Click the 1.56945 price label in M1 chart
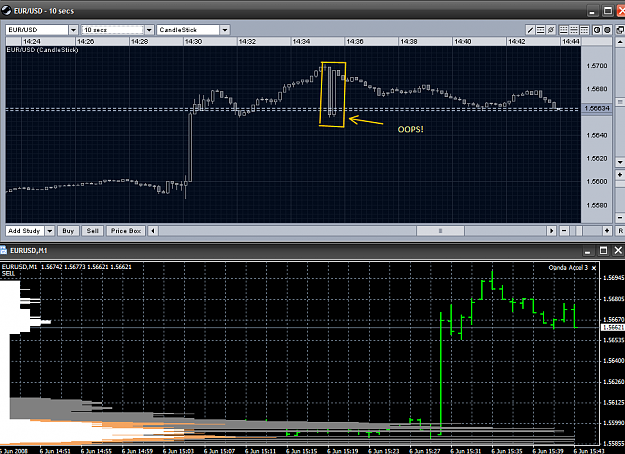The image size is (625, 454). [614, 277]
